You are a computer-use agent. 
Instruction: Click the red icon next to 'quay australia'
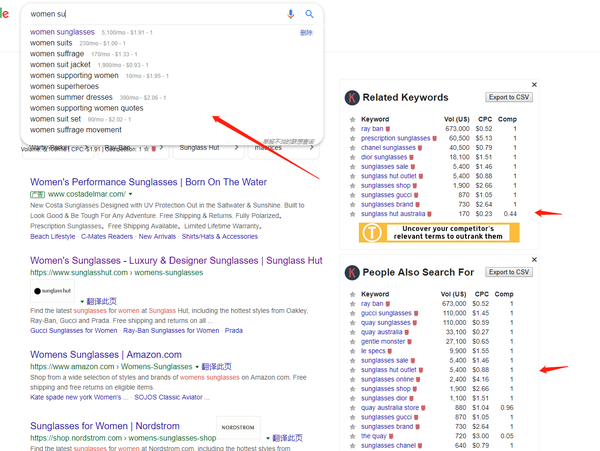tap(407, 332)
